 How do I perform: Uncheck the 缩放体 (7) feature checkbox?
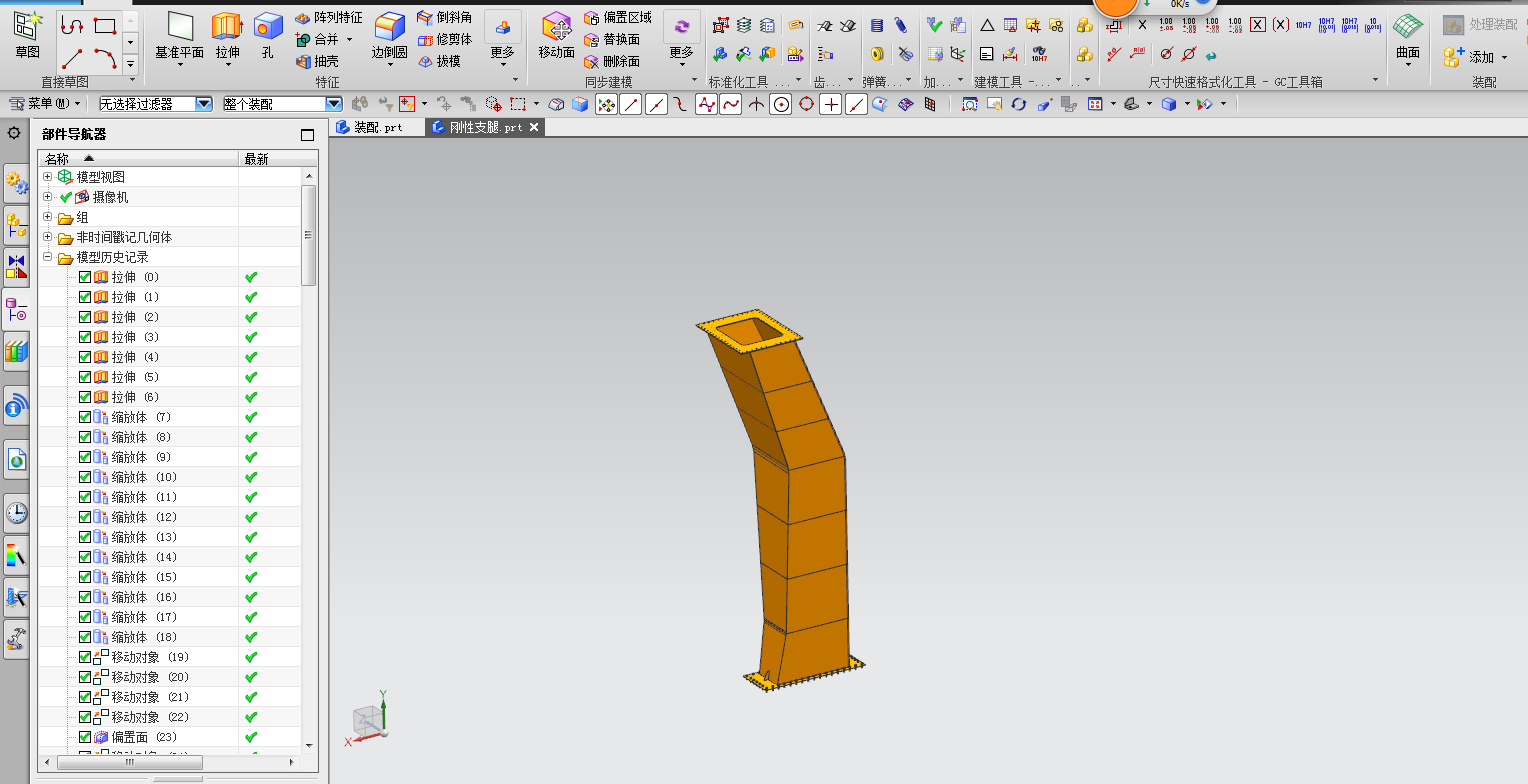tap(85, 417)
